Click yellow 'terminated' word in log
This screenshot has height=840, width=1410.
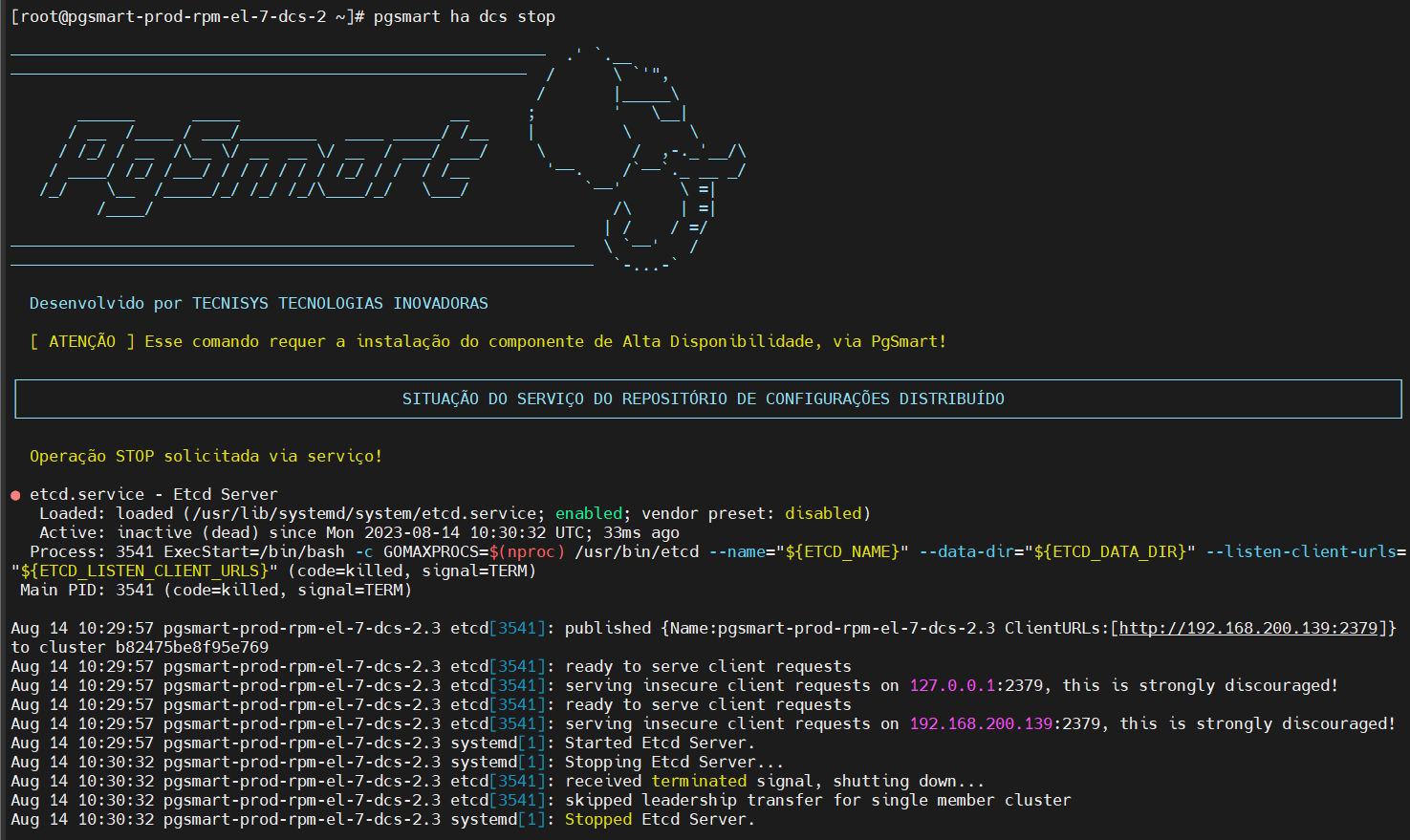click(699, 781)
